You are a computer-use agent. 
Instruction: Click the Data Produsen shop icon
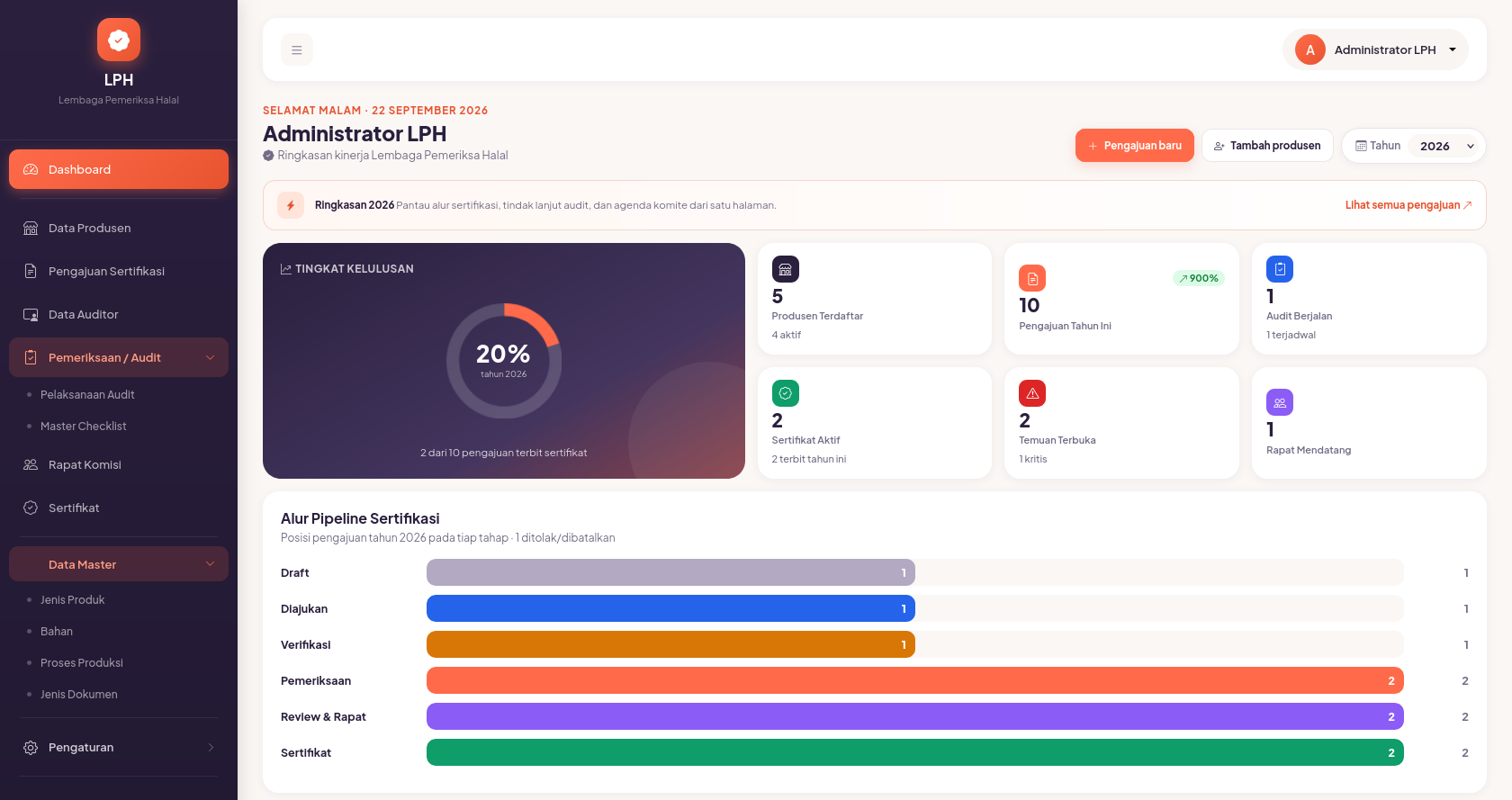point(31,228)
